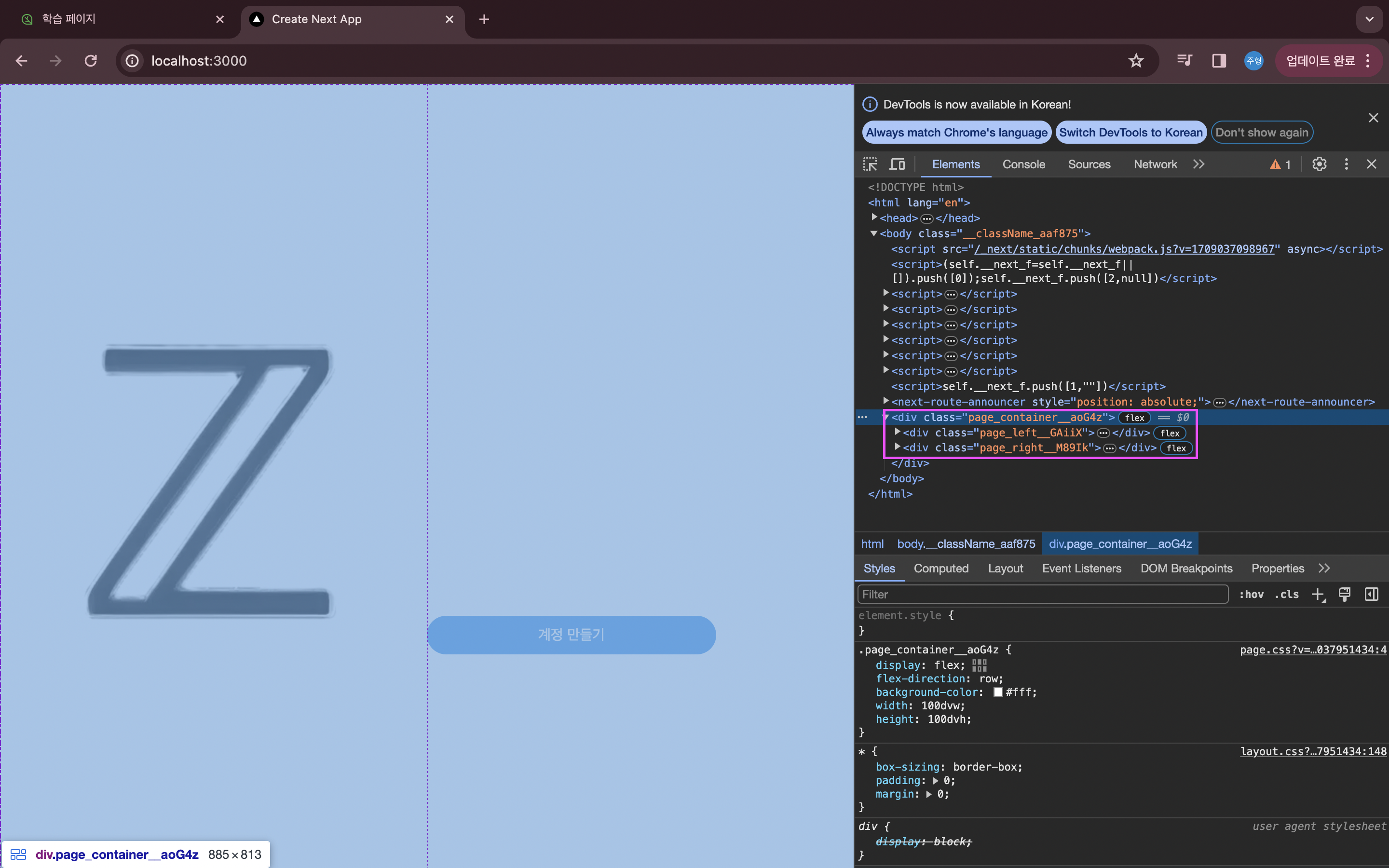This screenshot has height=868, width=1389.
Task: Open the flexbox editor icon beside display: flex
Action: tap(979, 665)
